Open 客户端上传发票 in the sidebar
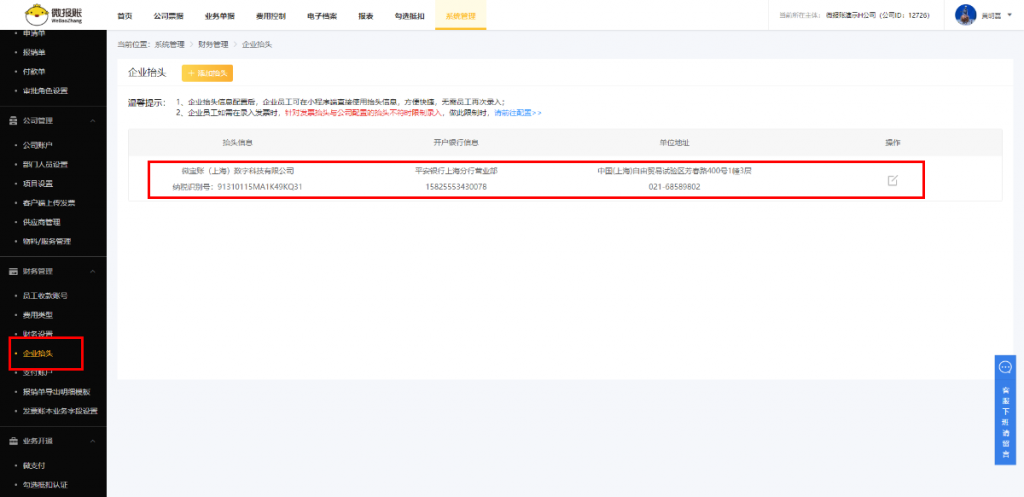Image resolution: width=1024 pixels, height=497 pixels. [48, 203]
